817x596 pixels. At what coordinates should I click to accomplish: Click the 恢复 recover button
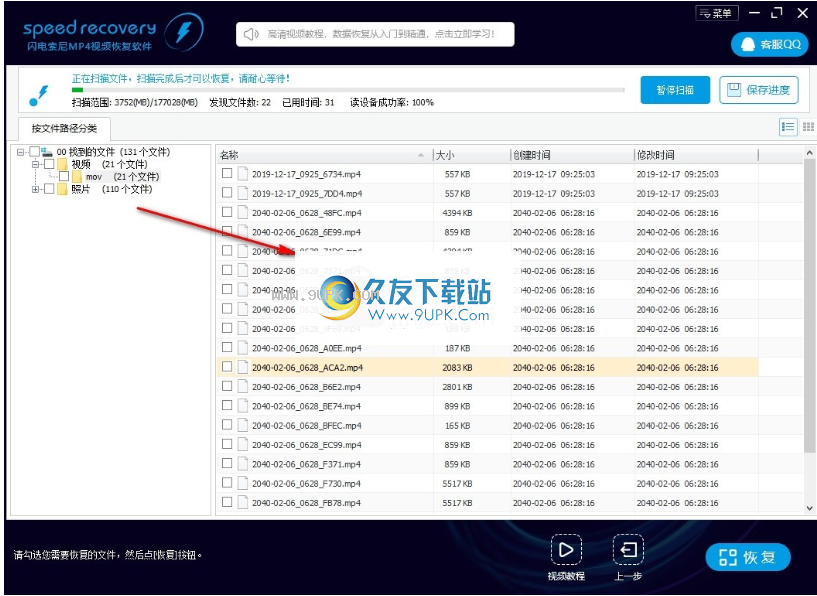(748, 557)
